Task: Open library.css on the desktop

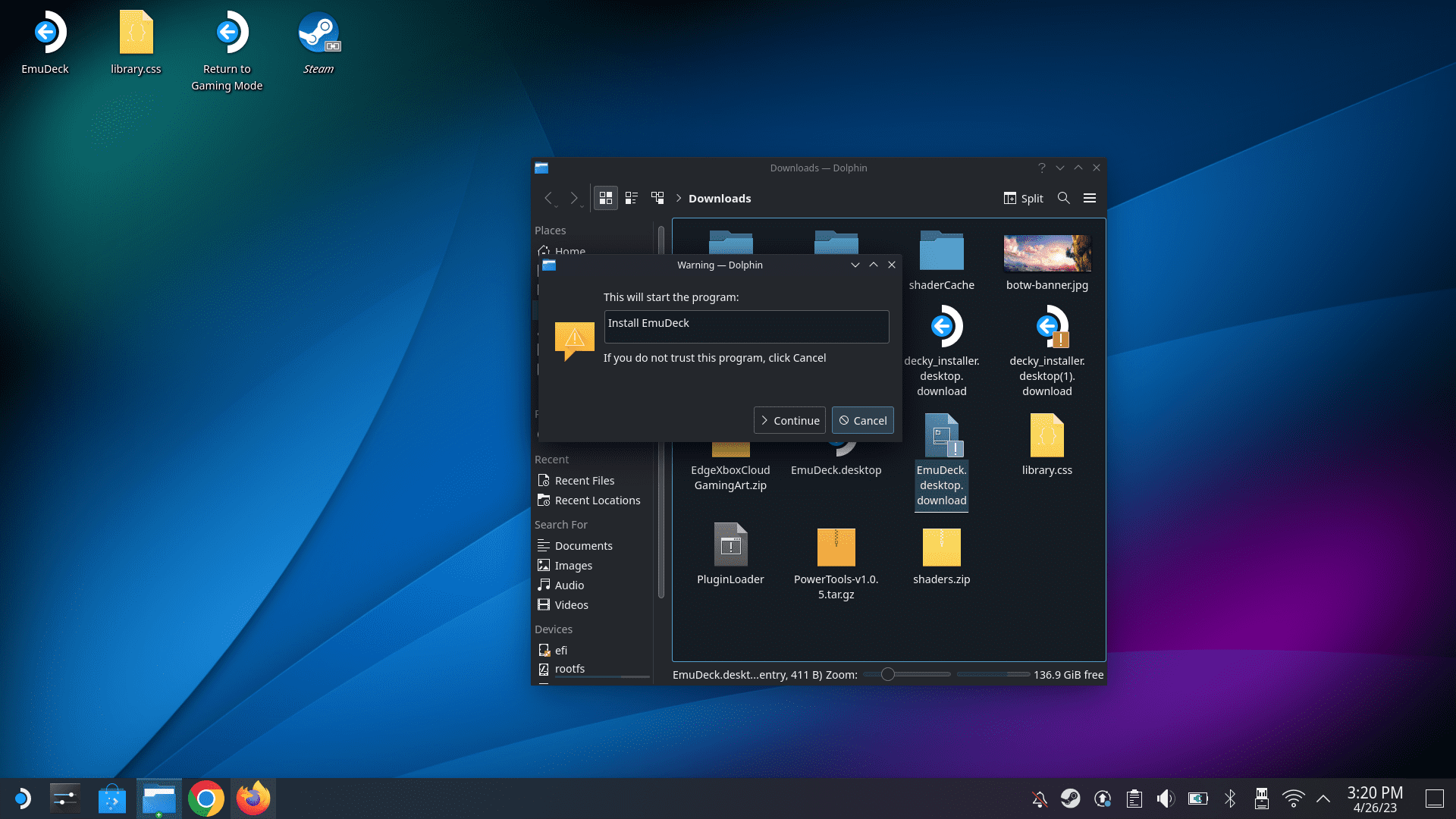Action: [136, 43]
